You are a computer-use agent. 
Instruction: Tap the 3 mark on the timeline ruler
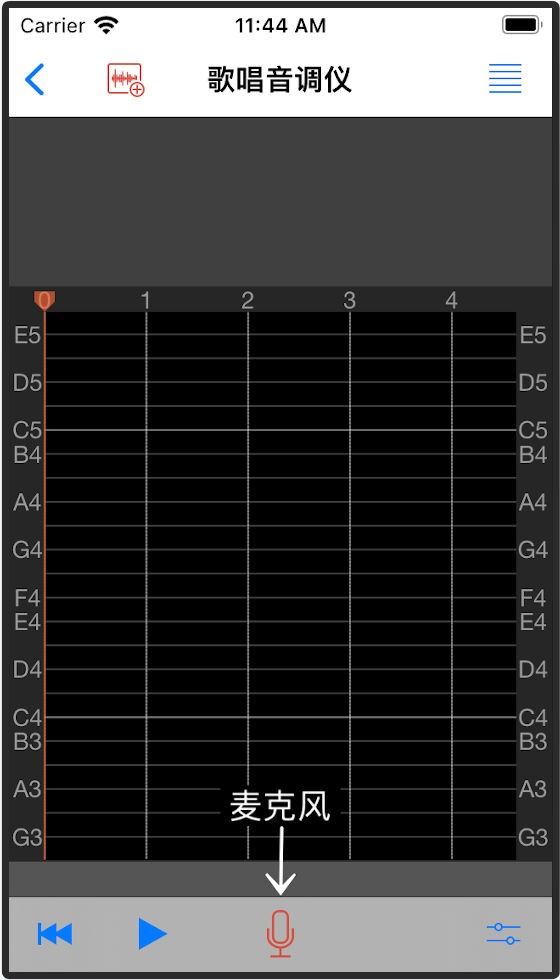point(349,301)
